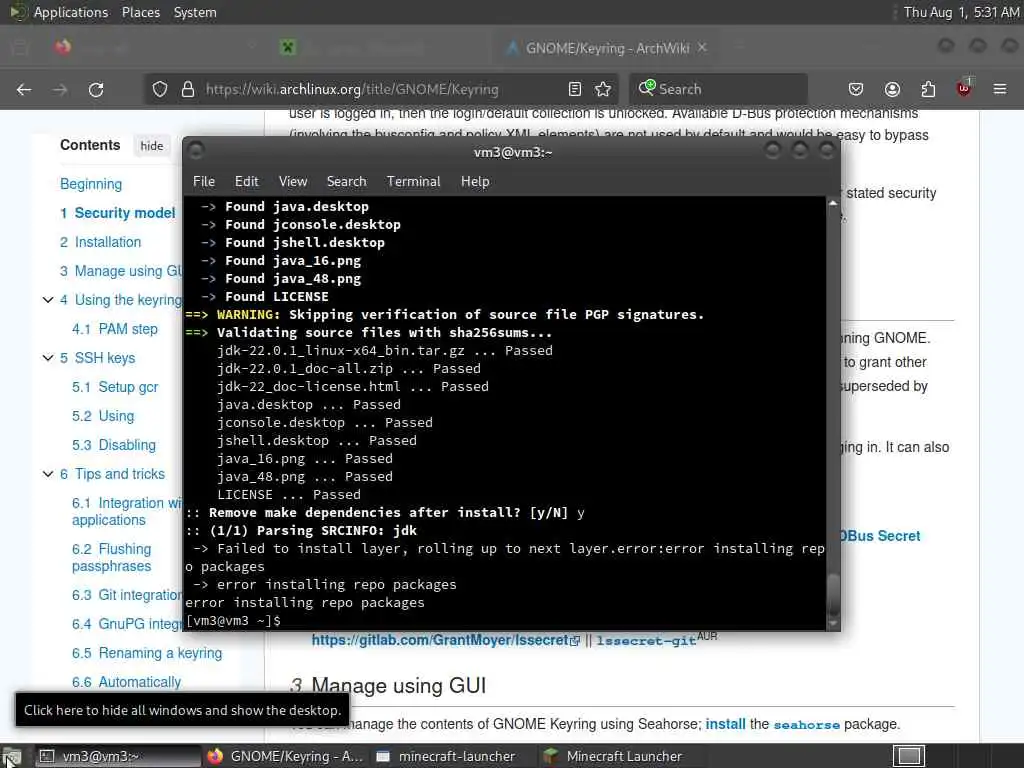Open the terminal Edit menu

[x=246, y=182]
